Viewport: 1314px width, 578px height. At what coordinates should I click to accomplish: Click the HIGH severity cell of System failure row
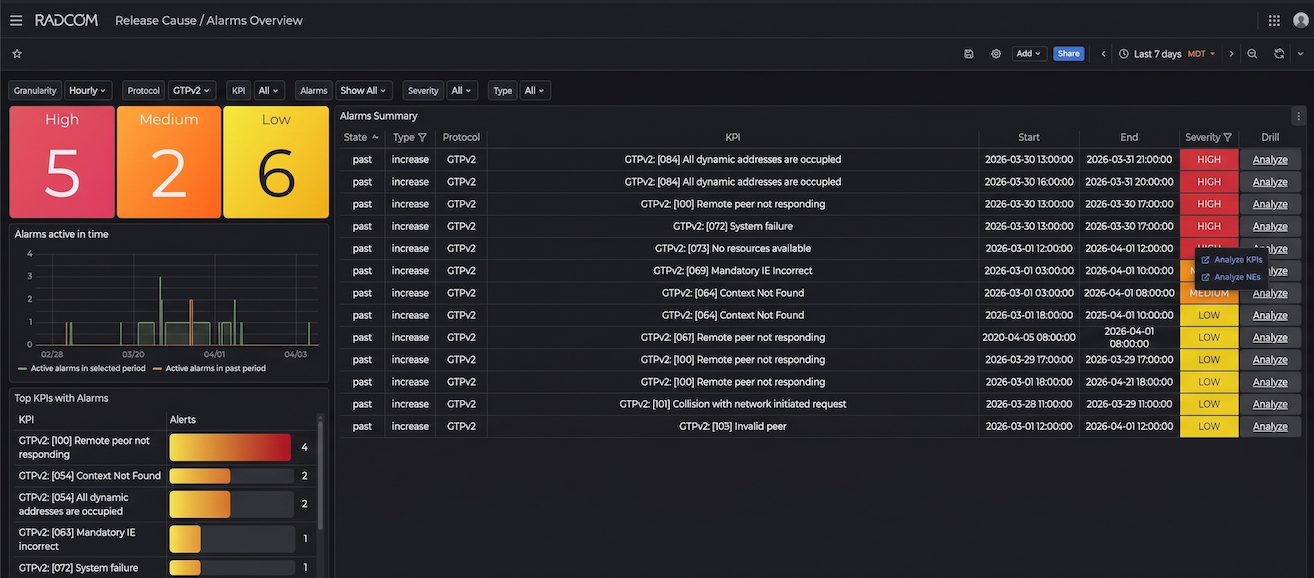tap(1209, 226)
